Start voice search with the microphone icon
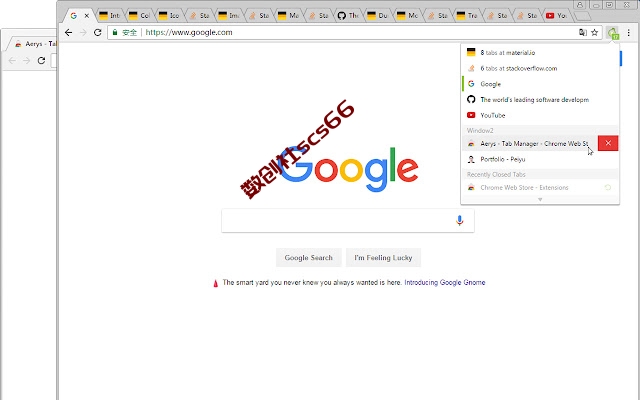 [x=460, y=220]
